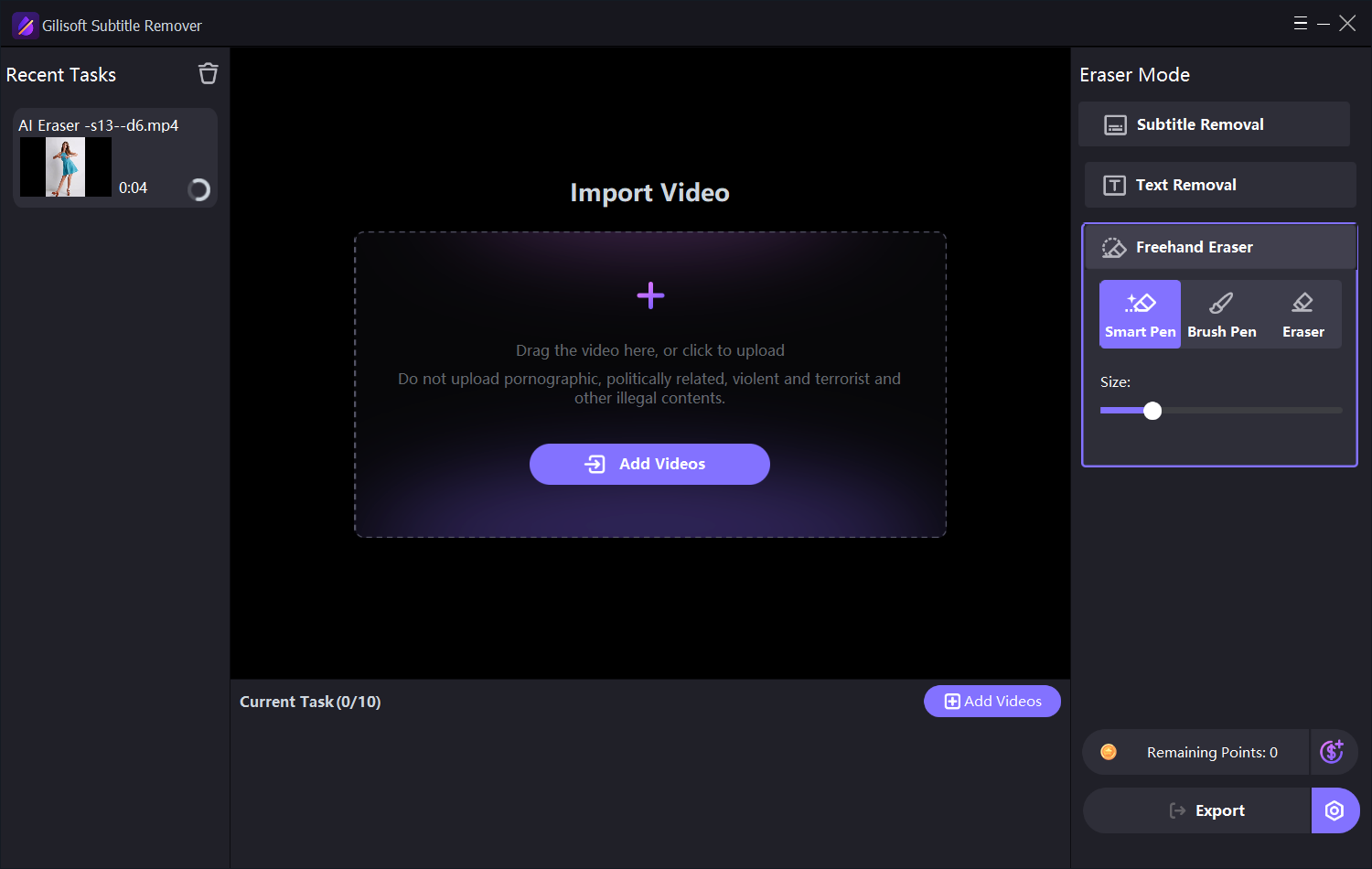Viewport: 1372px width, 869px height.
Task: Click the Eraser Mode heading
Action: click(1134, 75)
